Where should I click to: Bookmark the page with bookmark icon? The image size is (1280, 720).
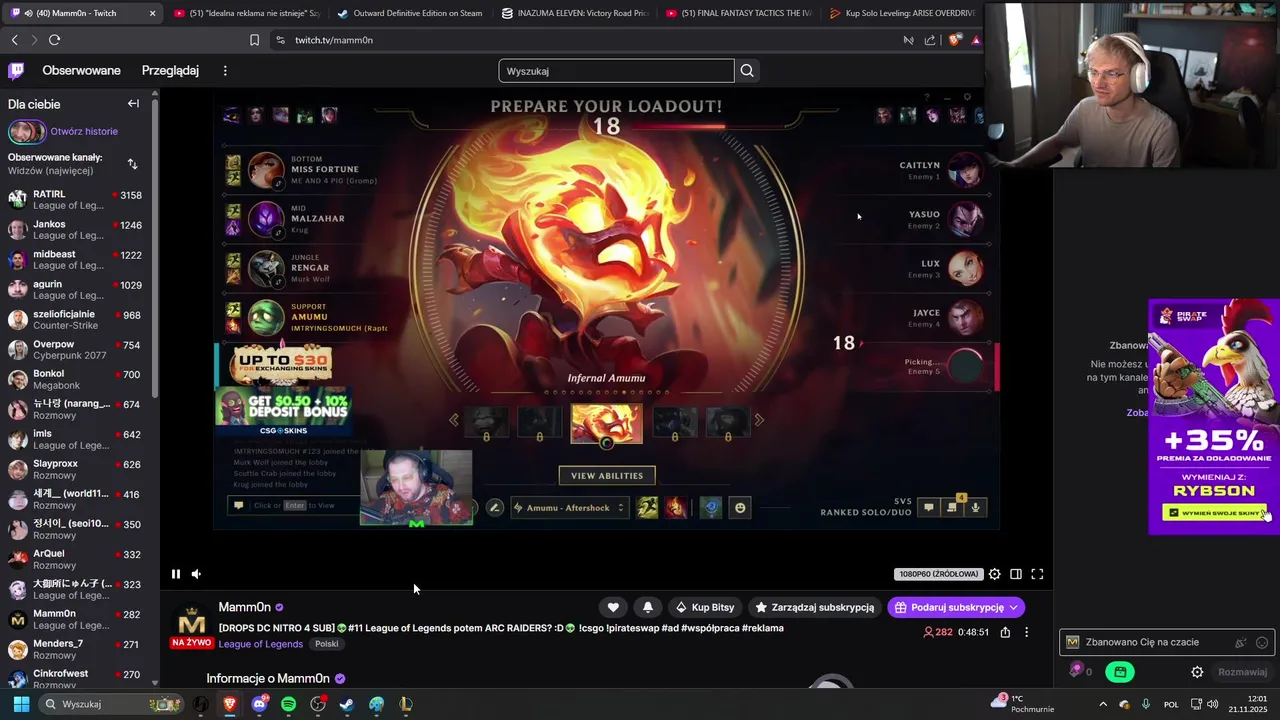[254, 40]
